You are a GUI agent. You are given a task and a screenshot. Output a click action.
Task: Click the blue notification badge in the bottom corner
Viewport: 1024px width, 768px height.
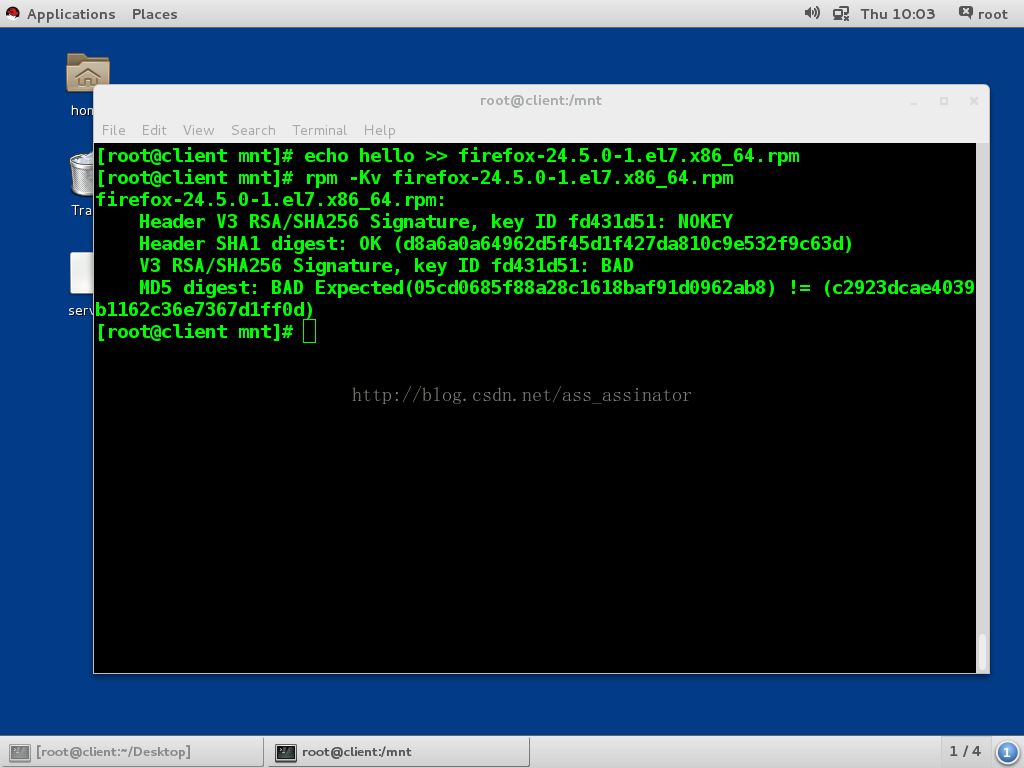pos(1007,752)
